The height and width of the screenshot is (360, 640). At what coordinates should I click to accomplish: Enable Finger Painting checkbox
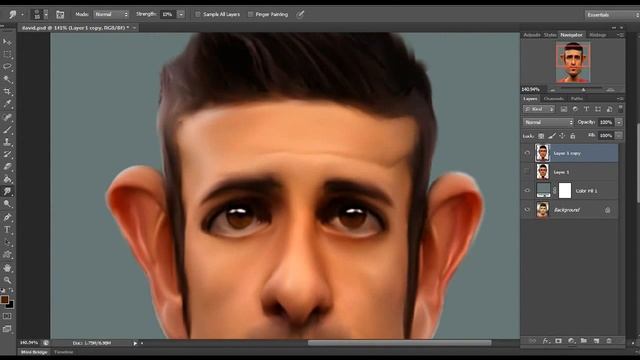250,14
